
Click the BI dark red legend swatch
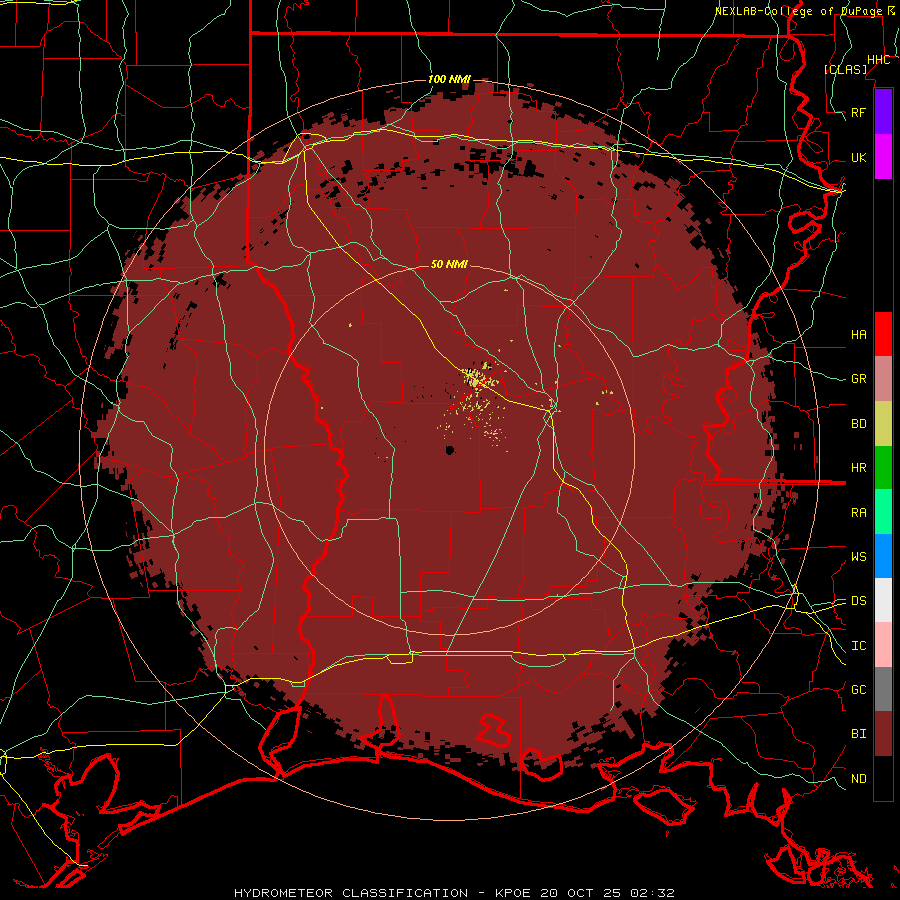click(x=883, y=734)
